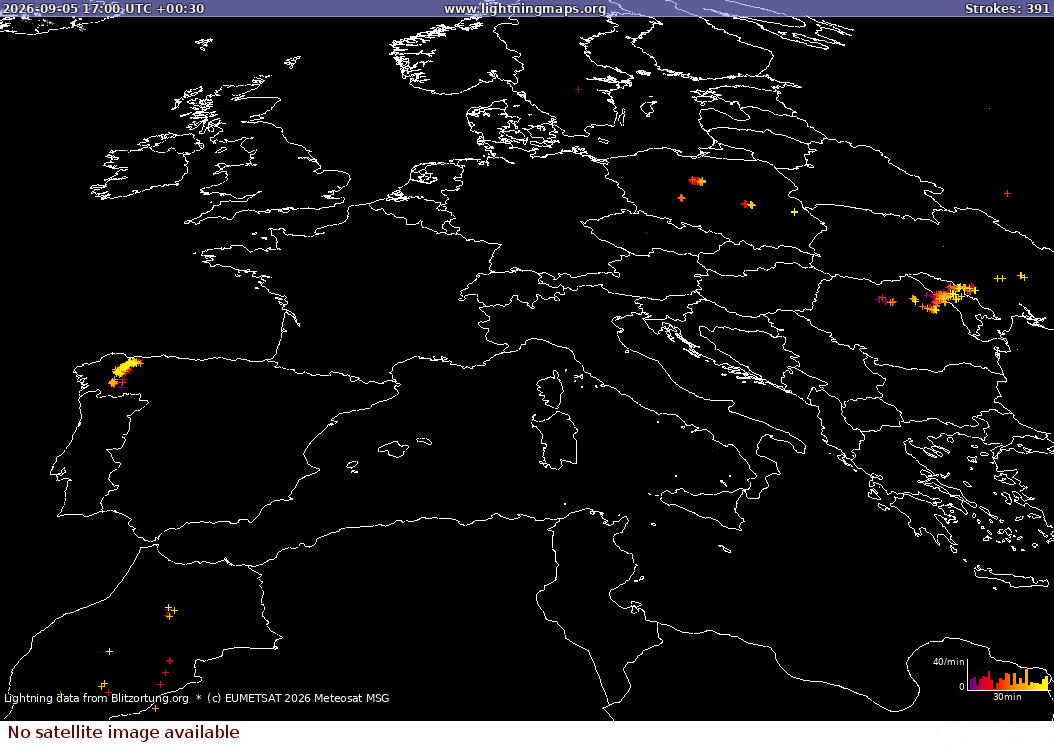This screenshot has height=745, width=1054.
Task: Click the lone red strike east of Poland
Action: pos(1007,194)
